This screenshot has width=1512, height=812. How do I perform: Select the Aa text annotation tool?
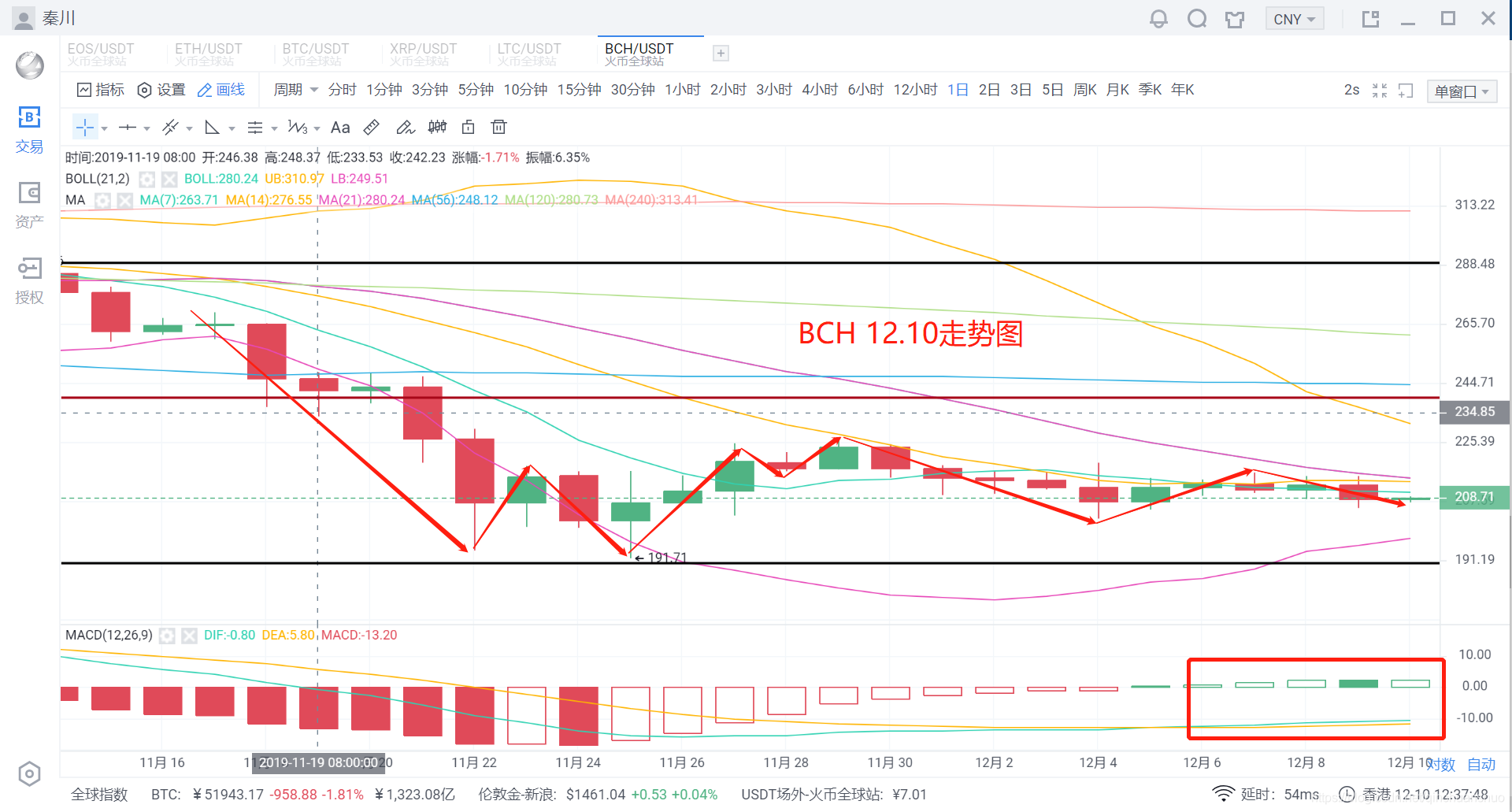click(x=340, y=128)
